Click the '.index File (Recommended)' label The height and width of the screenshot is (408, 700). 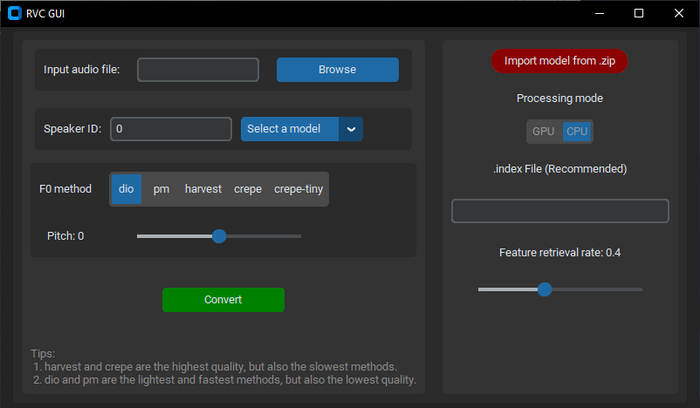click(x=560, y=169)
